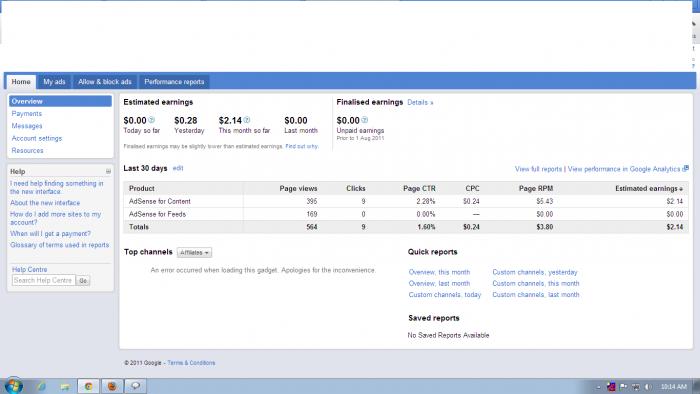This screenshot has height=394, width=700.
Task: Click the help icon beside Unpaid earnings amount
Action: click(365, 120)
